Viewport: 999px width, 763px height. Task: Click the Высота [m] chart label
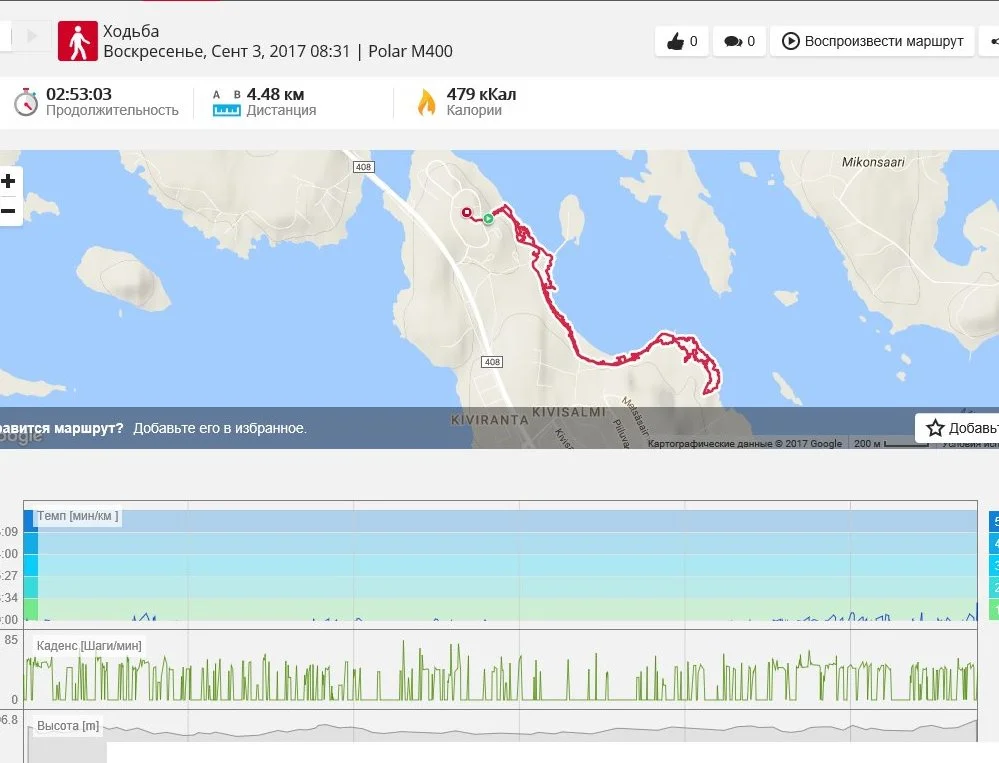[67, 726]
